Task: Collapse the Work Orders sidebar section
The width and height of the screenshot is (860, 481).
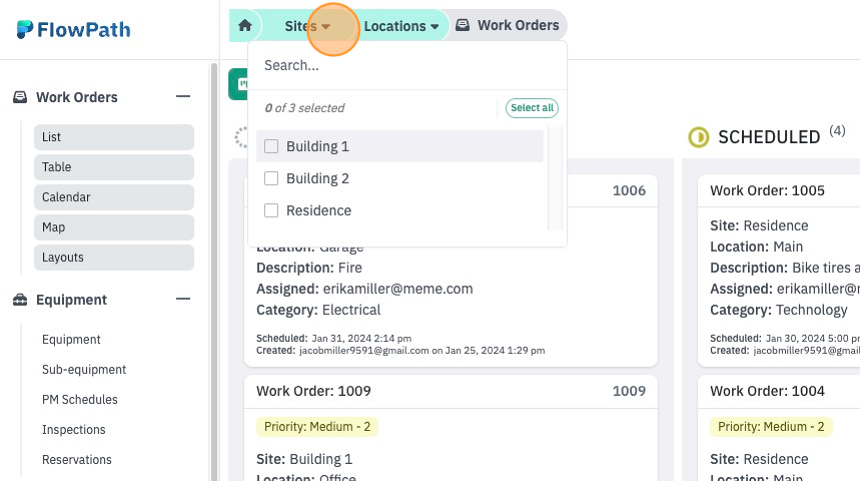Action: (183, 97)
